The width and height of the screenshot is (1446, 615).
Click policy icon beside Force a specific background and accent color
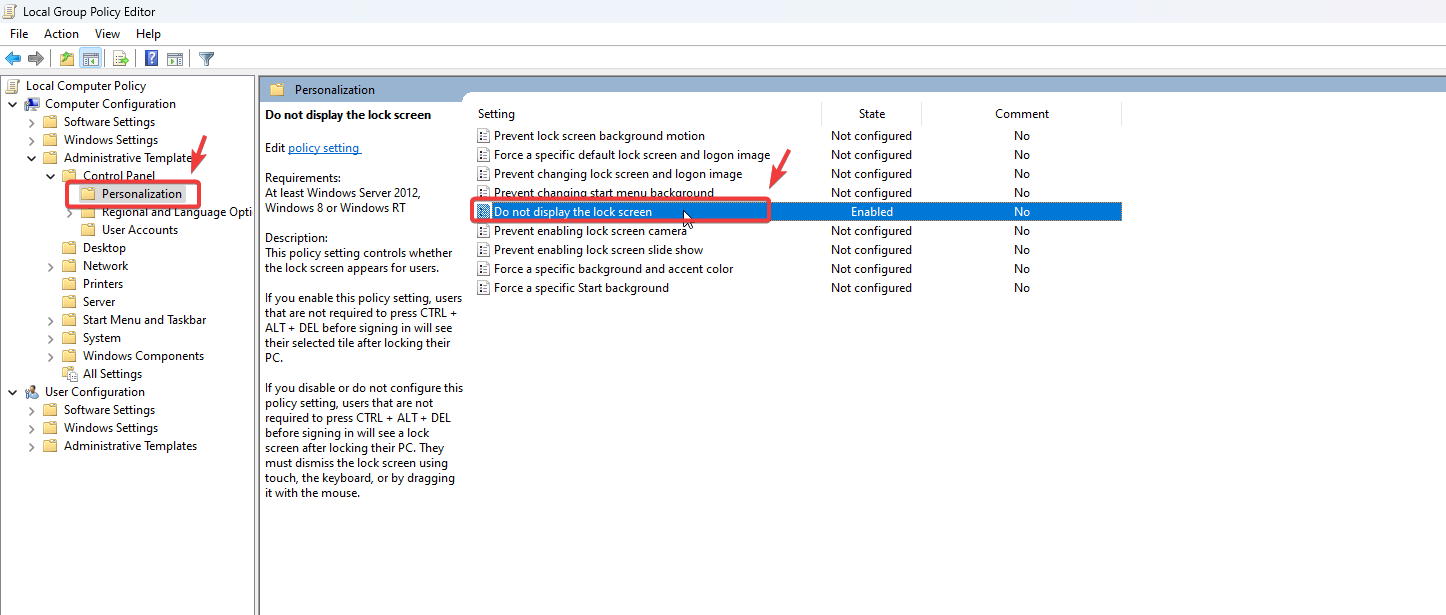click(484, 269)
